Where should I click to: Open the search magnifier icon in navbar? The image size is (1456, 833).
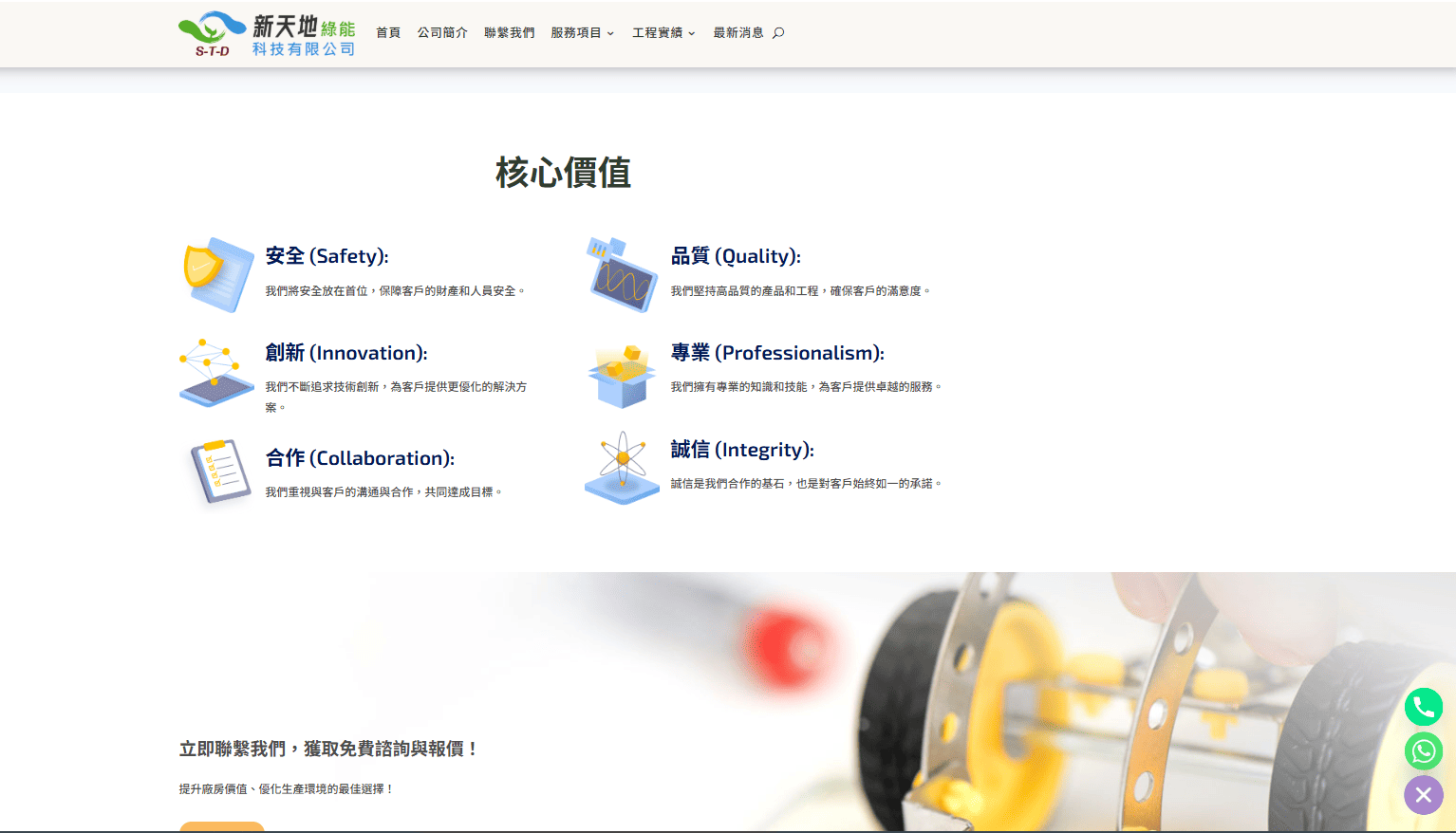(x=778, y=33)
